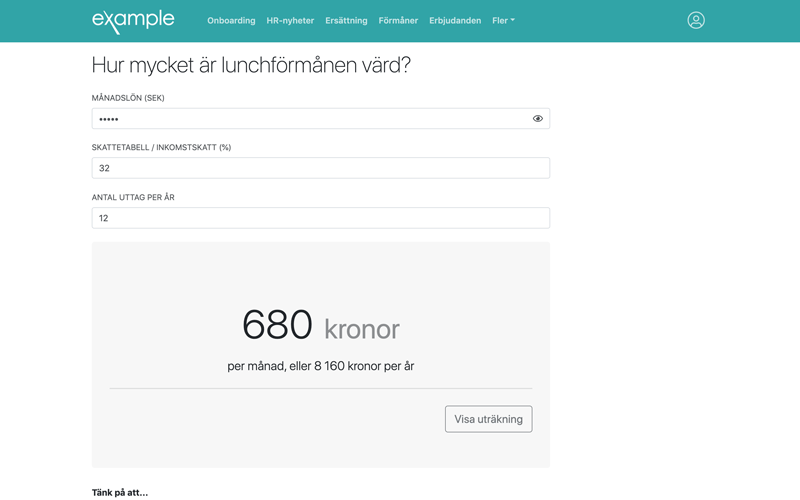Click the tax rate field showing 32
Image resolution: width=800 pixels, height=500 pixels.
coord(320,168)
